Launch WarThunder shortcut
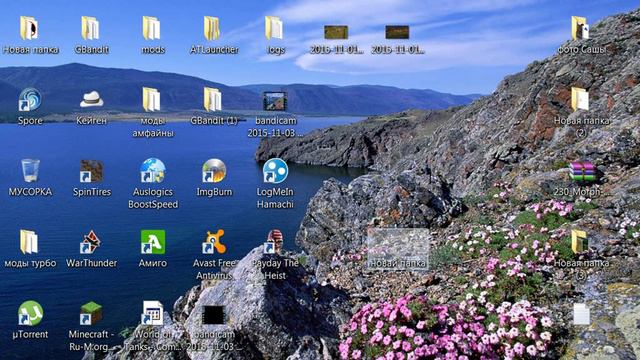 pos(91,242)
